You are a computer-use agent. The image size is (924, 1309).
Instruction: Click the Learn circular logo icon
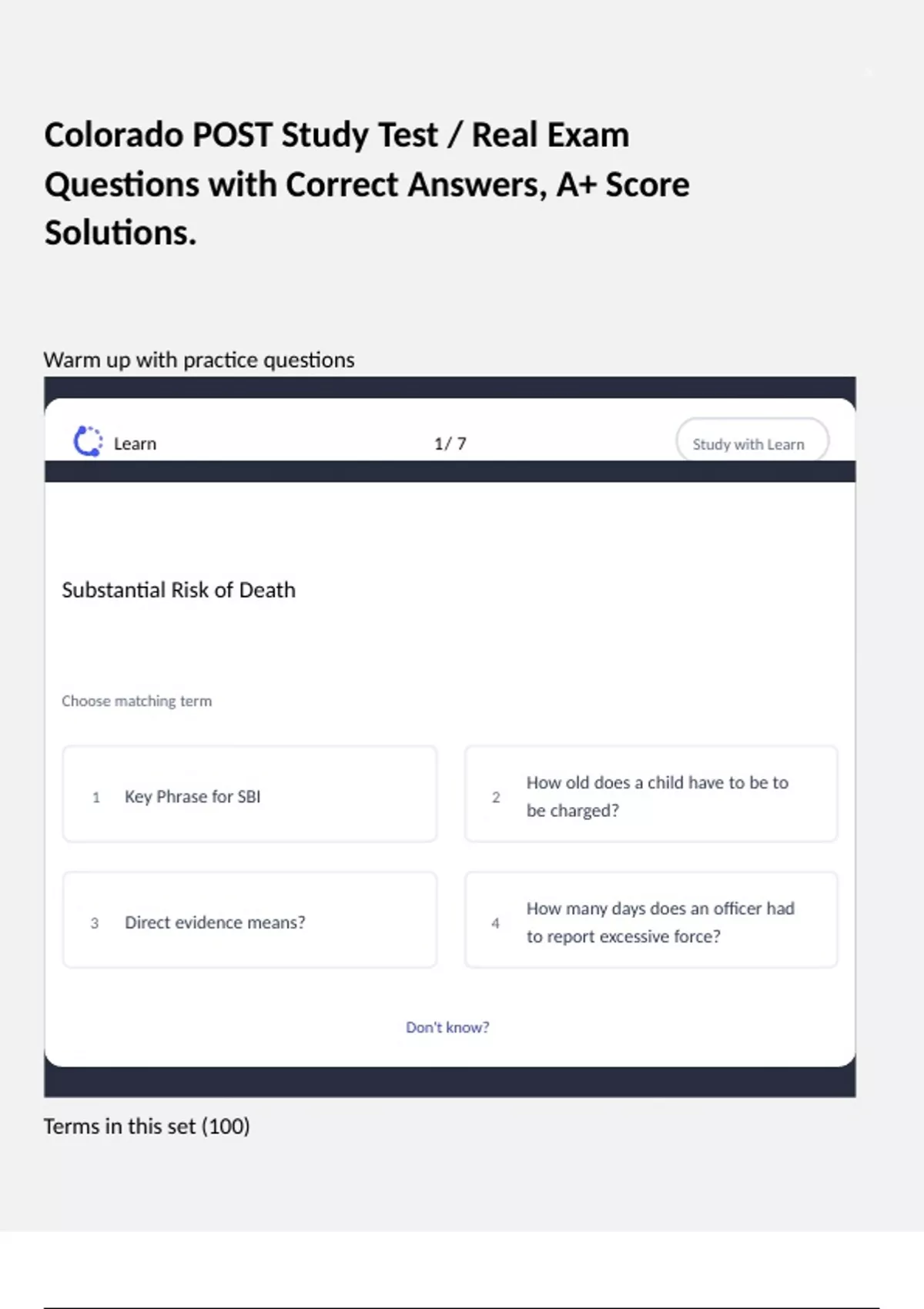coord(88,441)
